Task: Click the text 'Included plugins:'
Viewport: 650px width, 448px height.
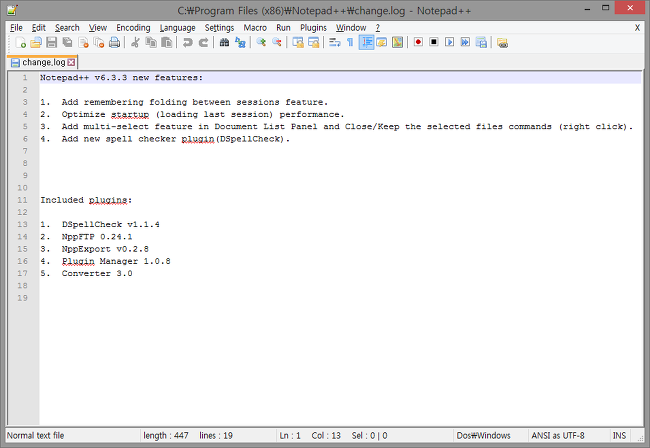Action: [86, 200]
